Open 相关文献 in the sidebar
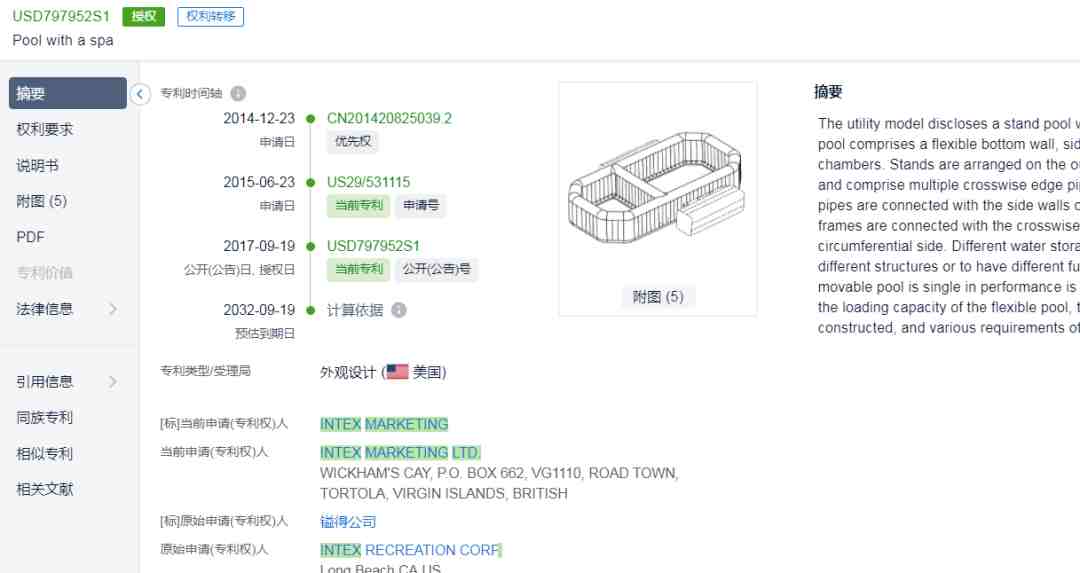This screenshot has height=573, width=1080. [x=45, y=489]
